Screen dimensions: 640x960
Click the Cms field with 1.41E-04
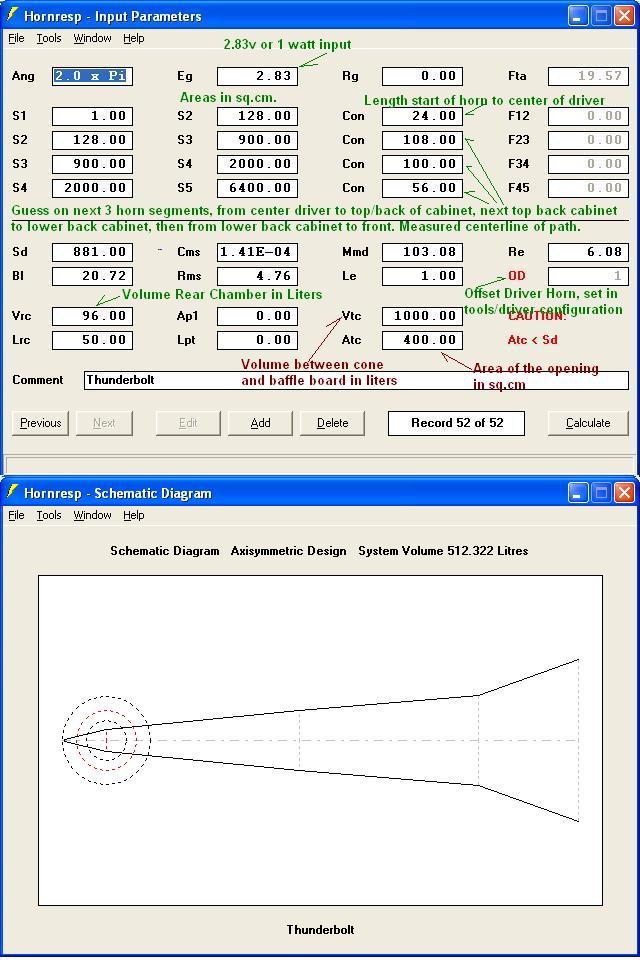[257, 252]
